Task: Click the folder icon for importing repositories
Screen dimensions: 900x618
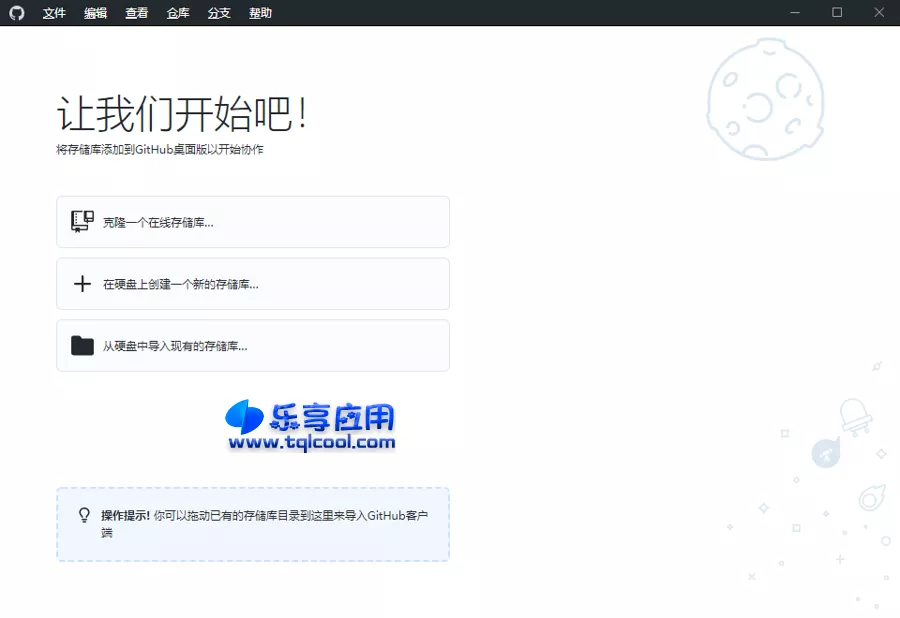Action: pyautogui.click(x=82, y=345)
